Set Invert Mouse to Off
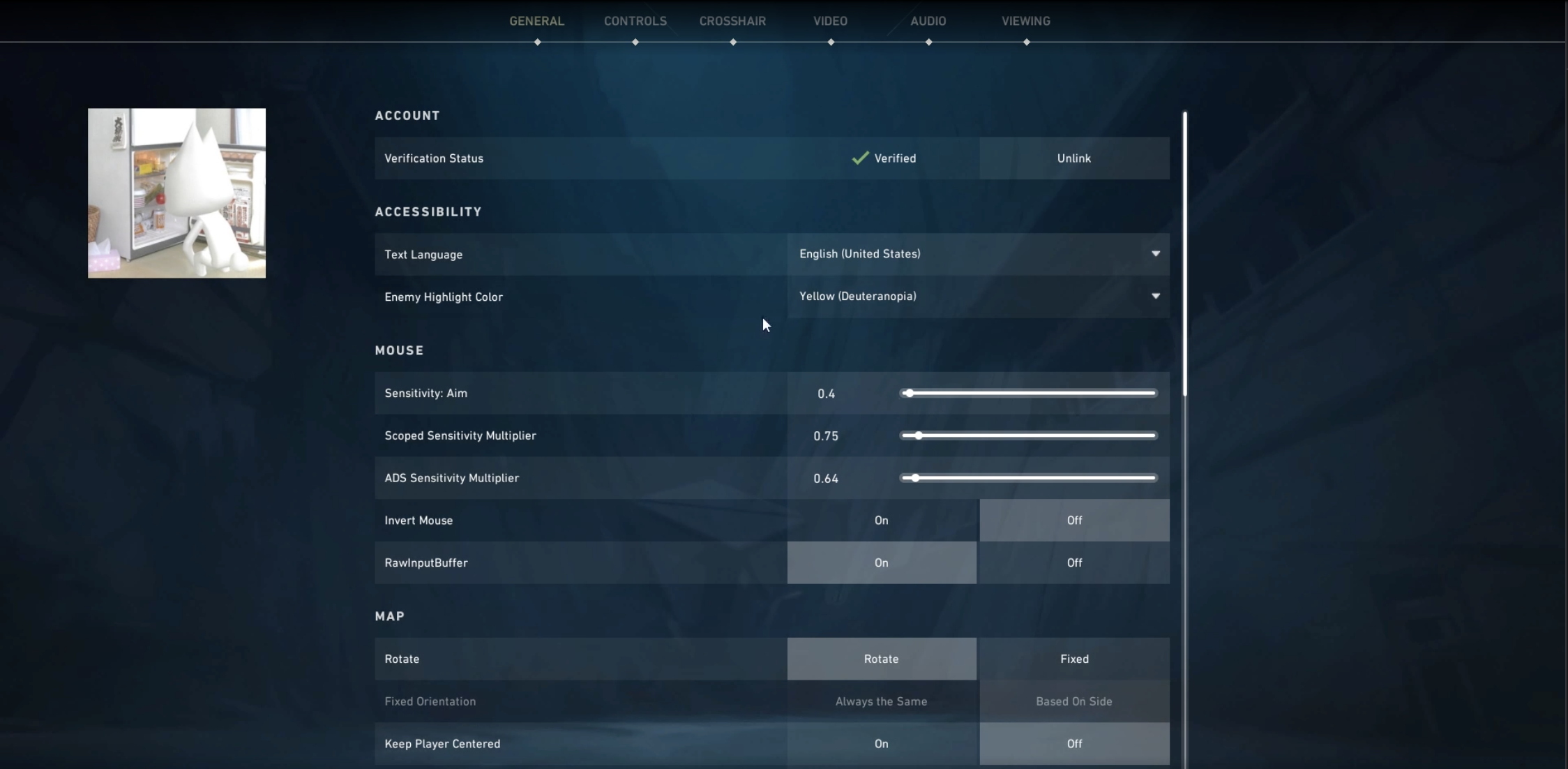This screenshot has height=769, width=1568. [x=1075, y=521]
